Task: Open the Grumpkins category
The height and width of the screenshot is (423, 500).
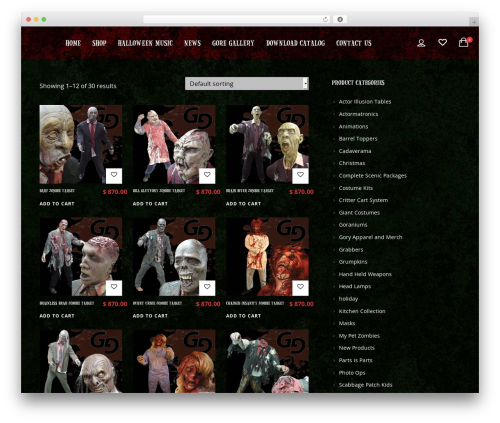Action: [x=353, y=262]
